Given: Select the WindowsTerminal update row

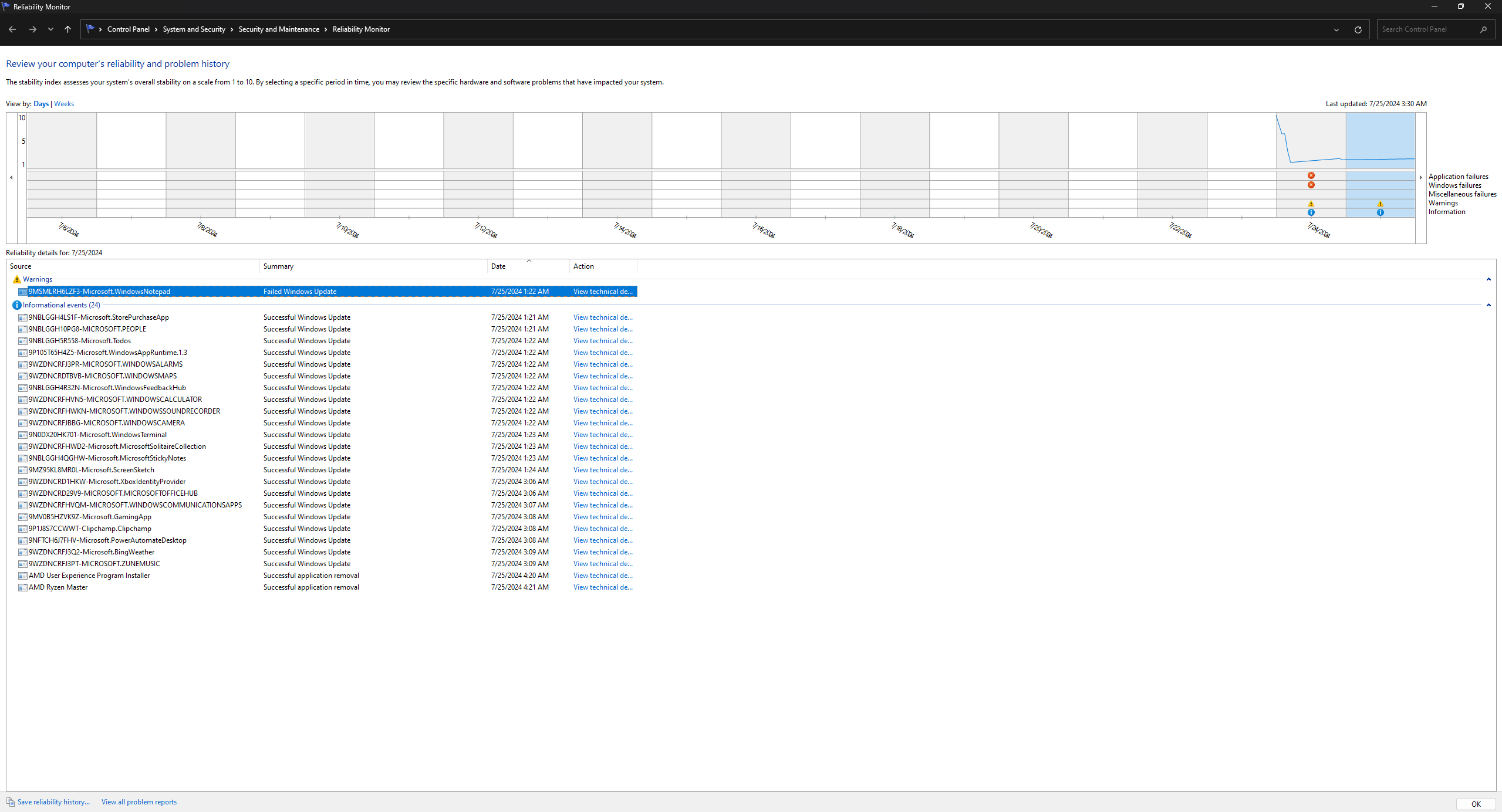Looking at the screenshot, I should click(x=328, y=435).
